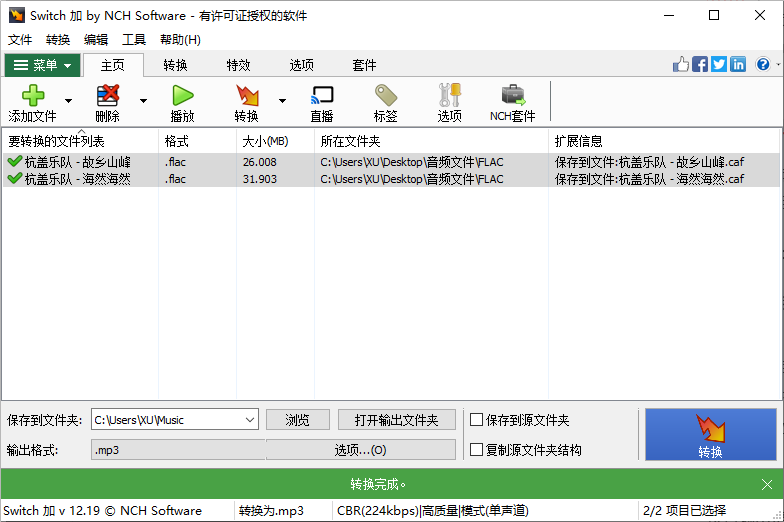Click status bar 2/2 项目已选择
This screenshot has width=784, height=522.
[x=684, y=510]
